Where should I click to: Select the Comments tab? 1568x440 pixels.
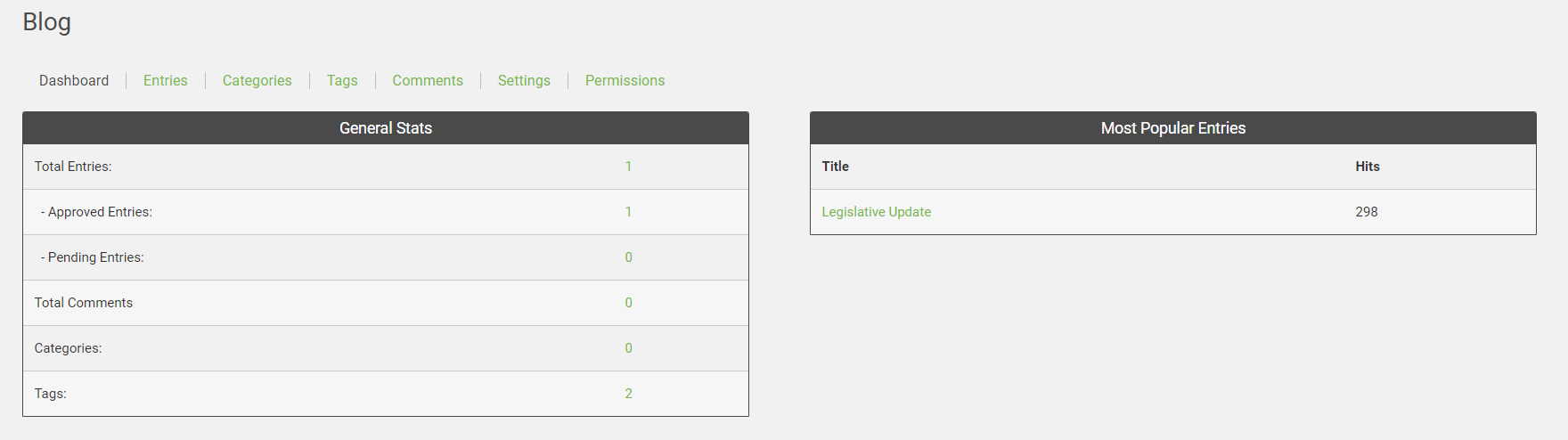428,80
